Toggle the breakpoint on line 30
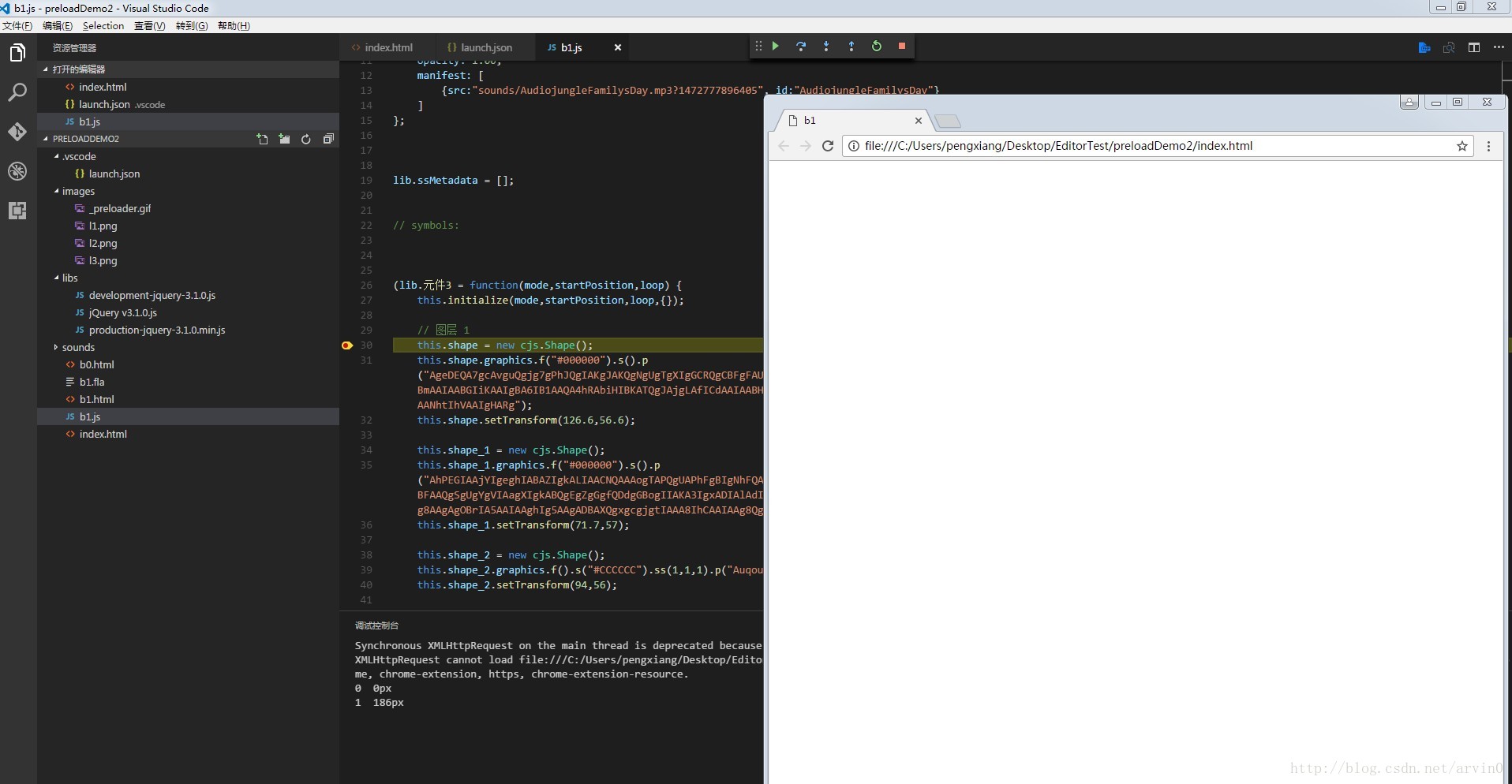1512x784 pixels. (347, 345)
